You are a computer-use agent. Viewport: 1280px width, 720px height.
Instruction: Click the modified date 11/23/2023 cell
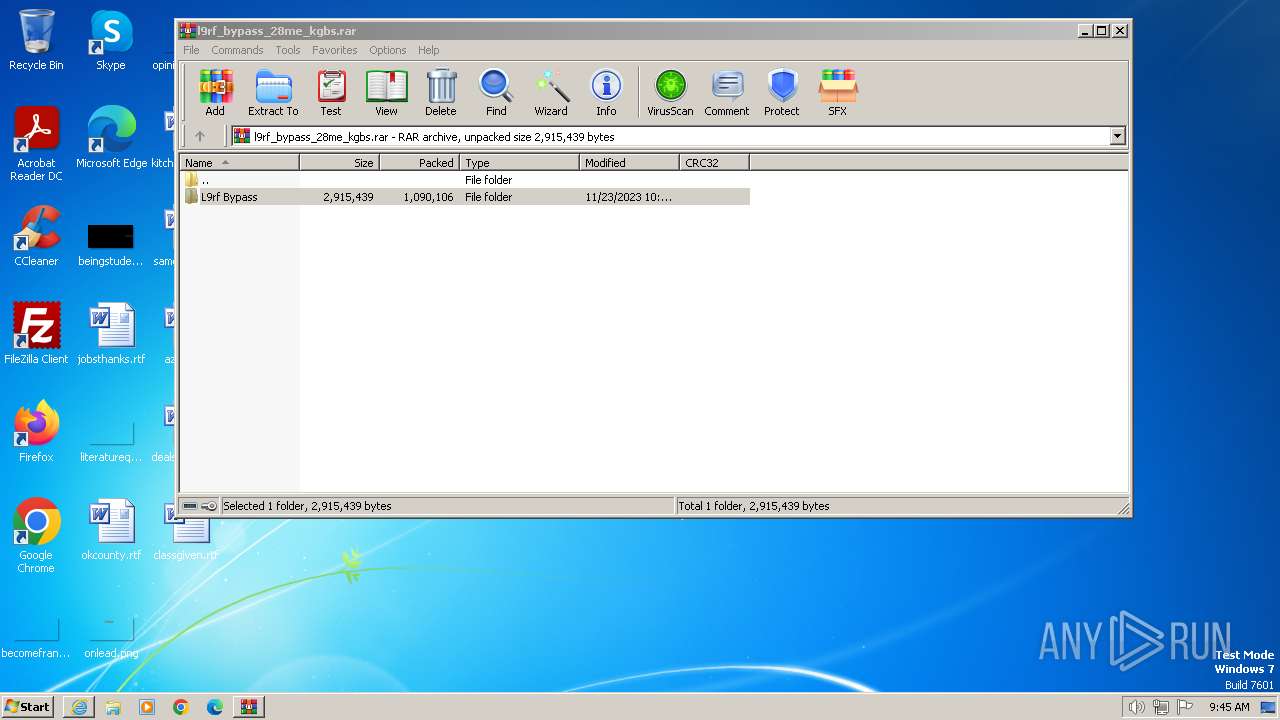pyautogui.click(x=629, y=197)
